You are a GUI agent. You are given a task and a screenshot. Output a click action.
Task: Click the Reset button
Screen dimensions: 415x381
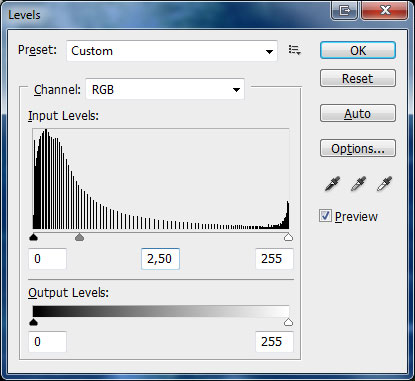pos(358,78)
